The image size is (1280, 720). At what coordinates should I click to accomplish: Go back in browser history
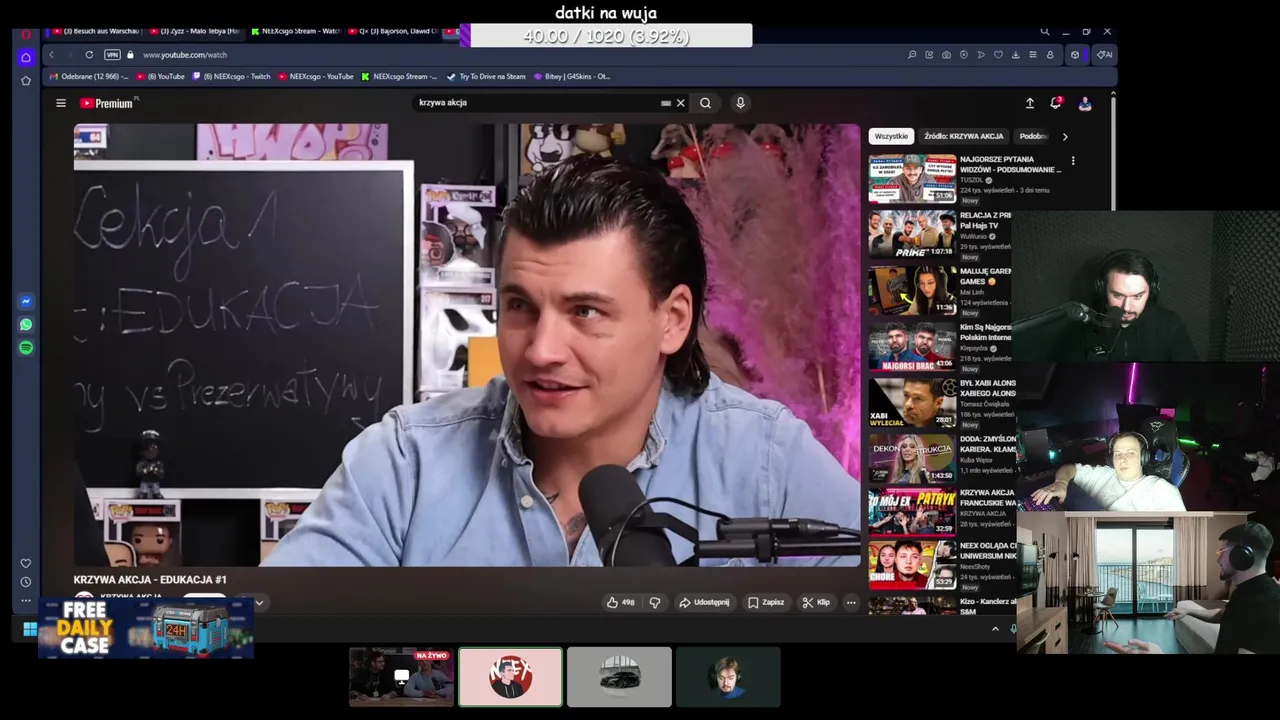click(51, 55)
